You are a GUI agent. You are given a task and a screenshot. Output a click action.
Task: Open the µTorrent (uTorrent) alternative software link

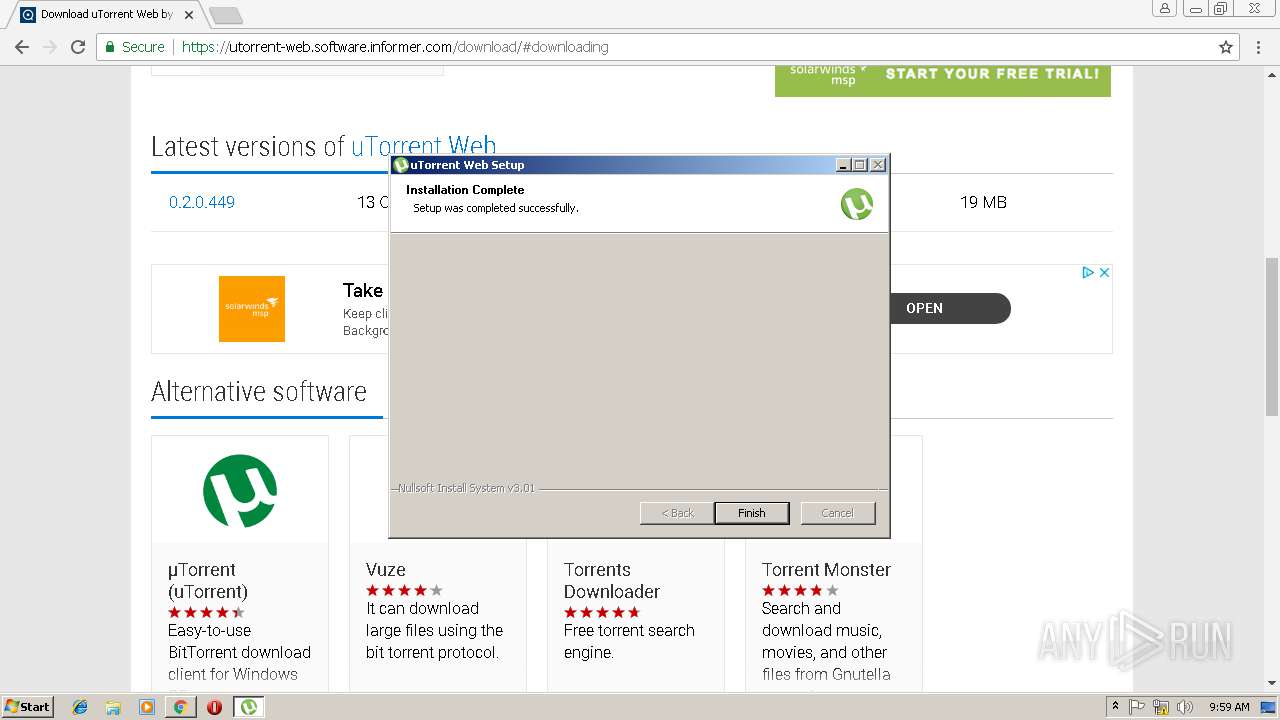pyautogui.click(x=208, y=580)
